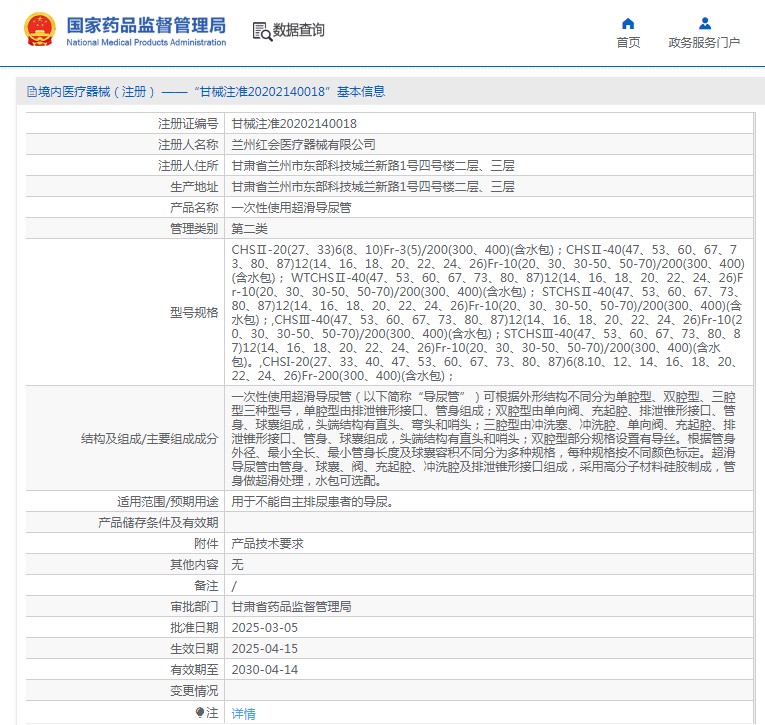
Task: Click the lightbulb icon next to 注
Action: click(200, 712)
